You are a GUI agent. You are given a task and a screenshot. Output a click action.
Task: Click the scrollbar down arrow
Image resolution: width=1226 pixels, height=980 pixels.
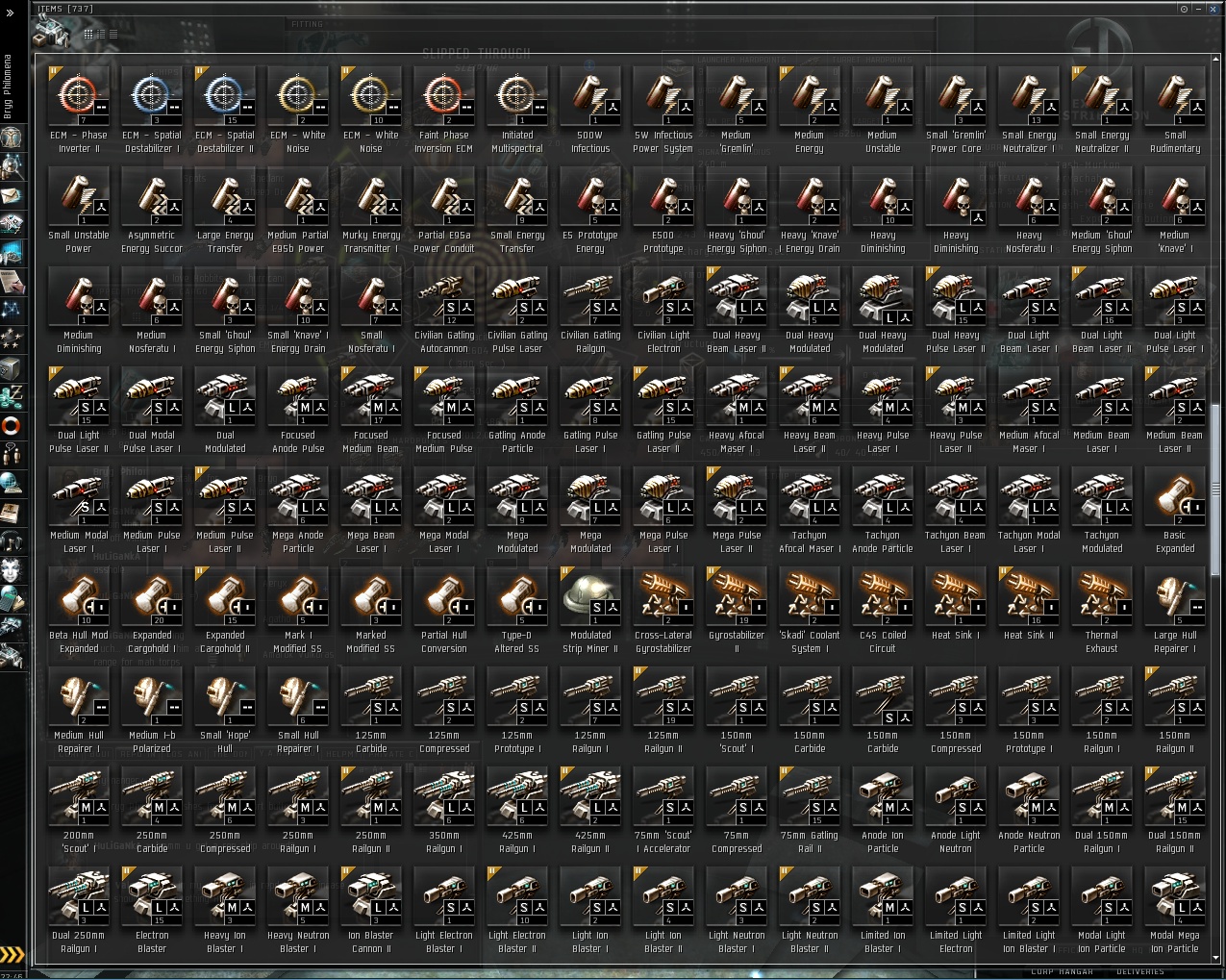coord(1215,958)
